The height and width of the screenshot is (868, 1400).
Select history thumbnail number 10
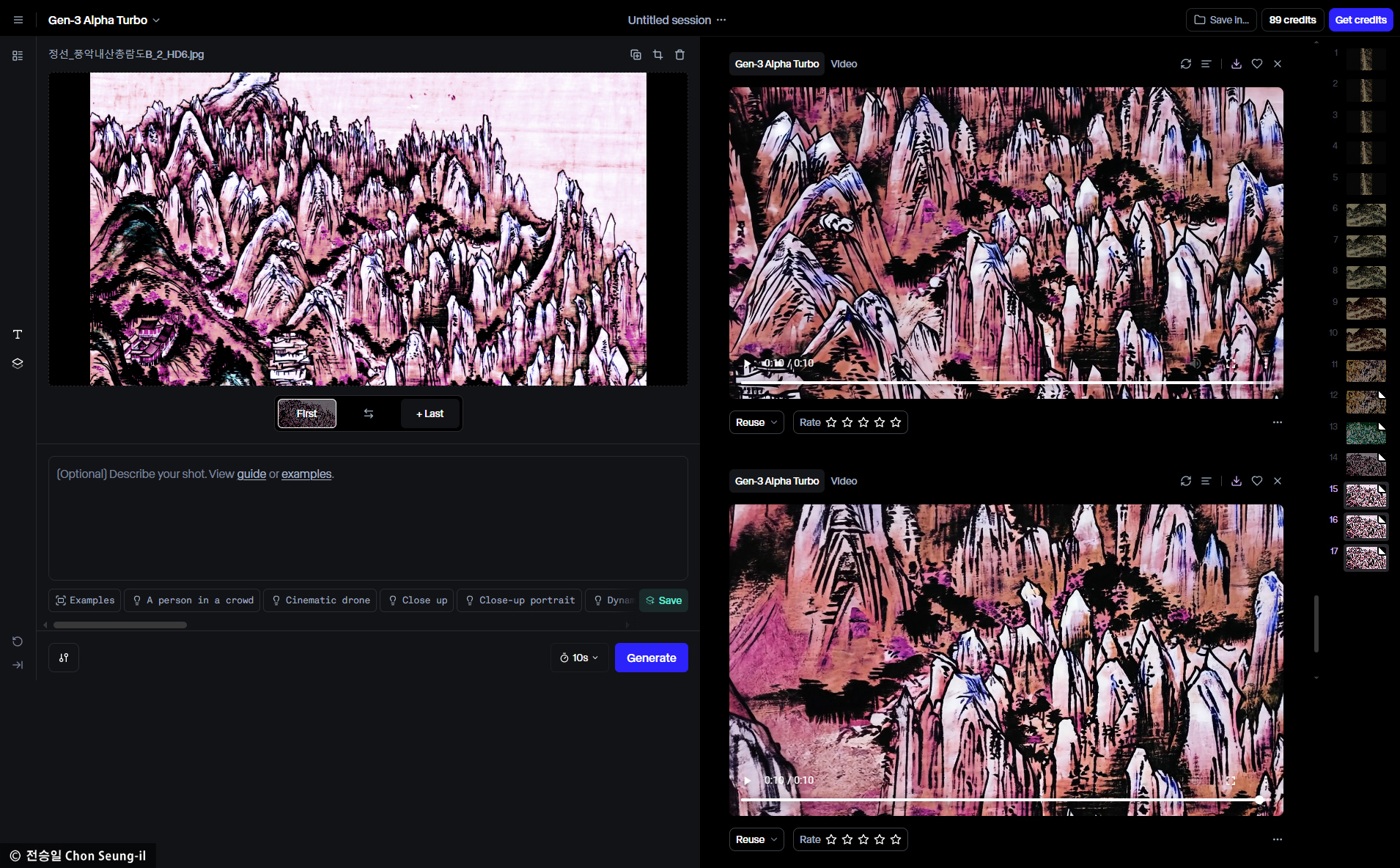tap(1366, 339)
